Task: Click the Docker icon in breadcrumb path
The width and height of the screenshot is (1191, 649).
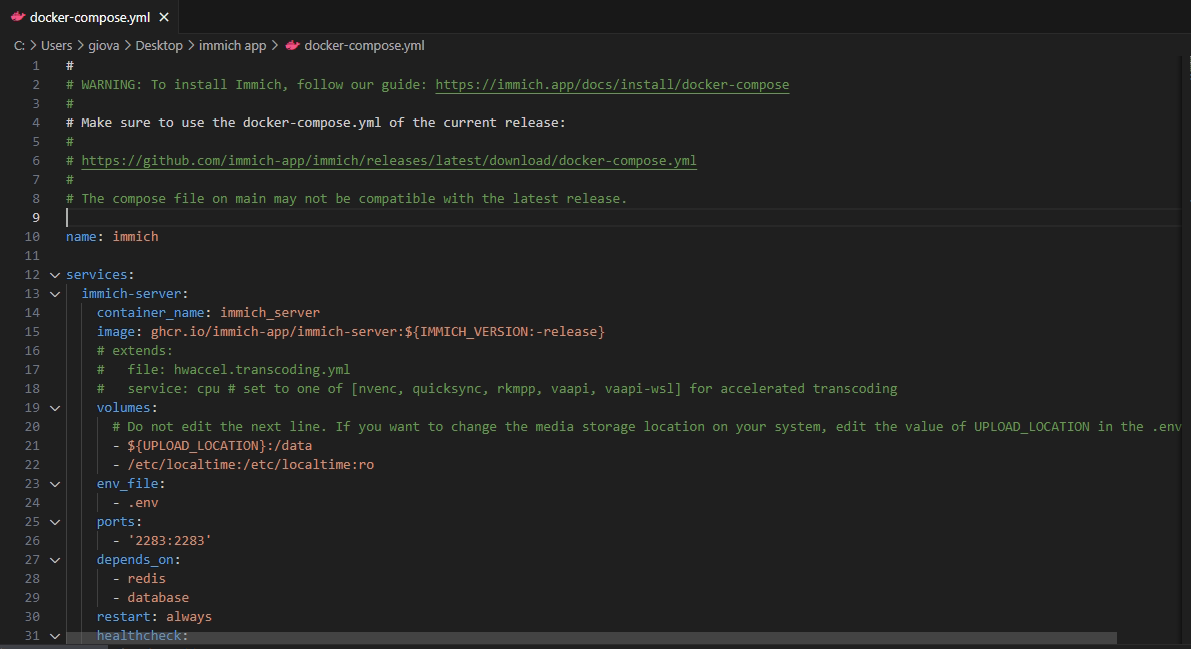Action: coord(292,46)
